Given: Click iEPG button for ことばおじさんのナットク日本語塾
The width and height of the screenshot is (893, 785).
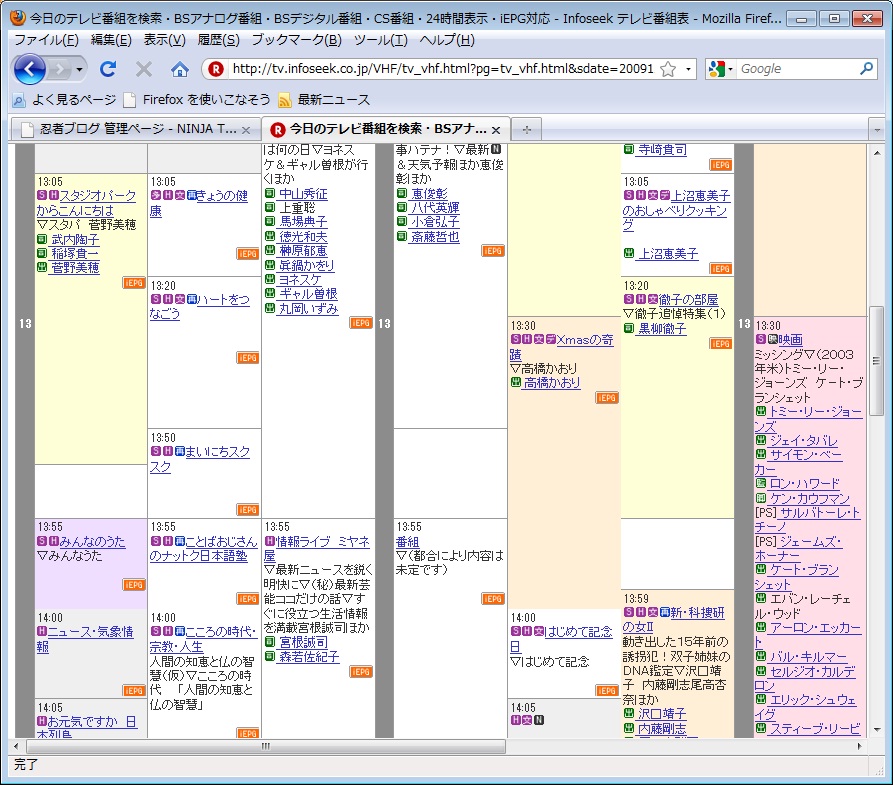Looking at the screenshot, I should click(248, 599).
